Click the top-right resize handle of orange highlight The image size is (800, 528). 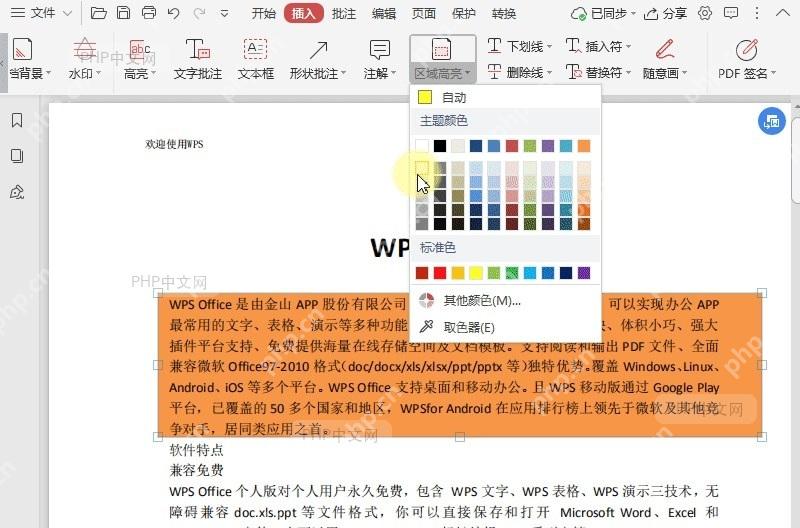click(x=762, y=293)
